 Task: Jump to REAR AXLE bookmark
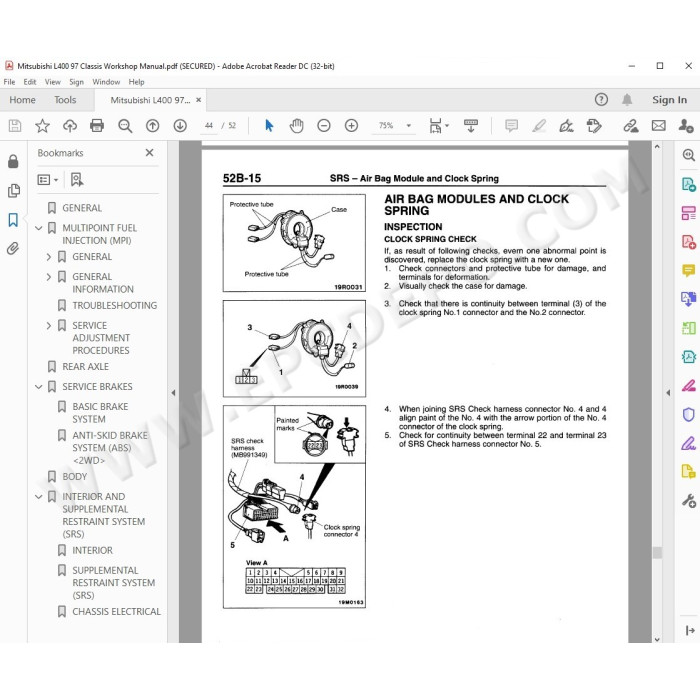pos(85,367)
